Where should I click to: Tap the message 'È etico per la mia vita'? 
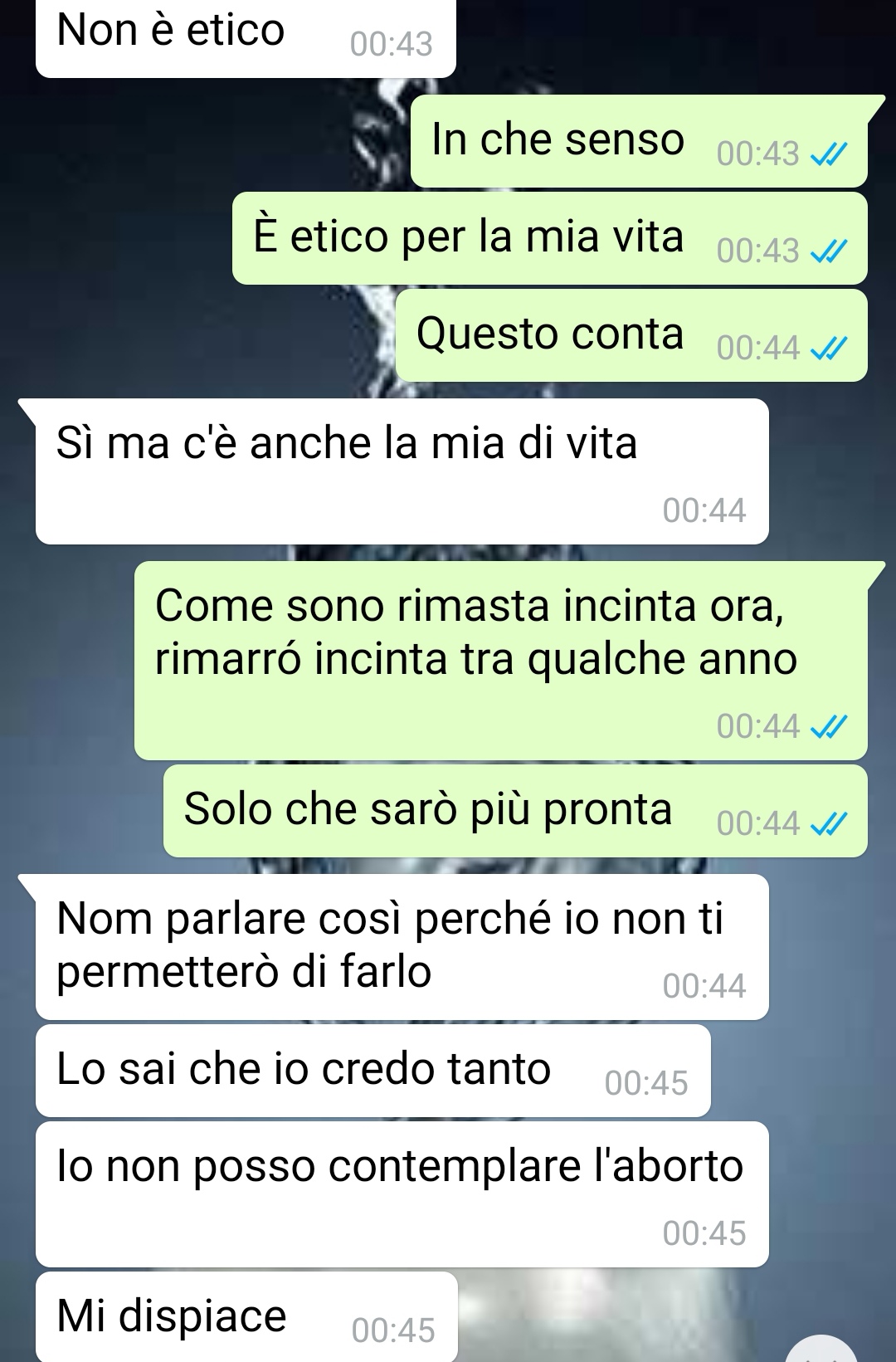click(550, 238)
